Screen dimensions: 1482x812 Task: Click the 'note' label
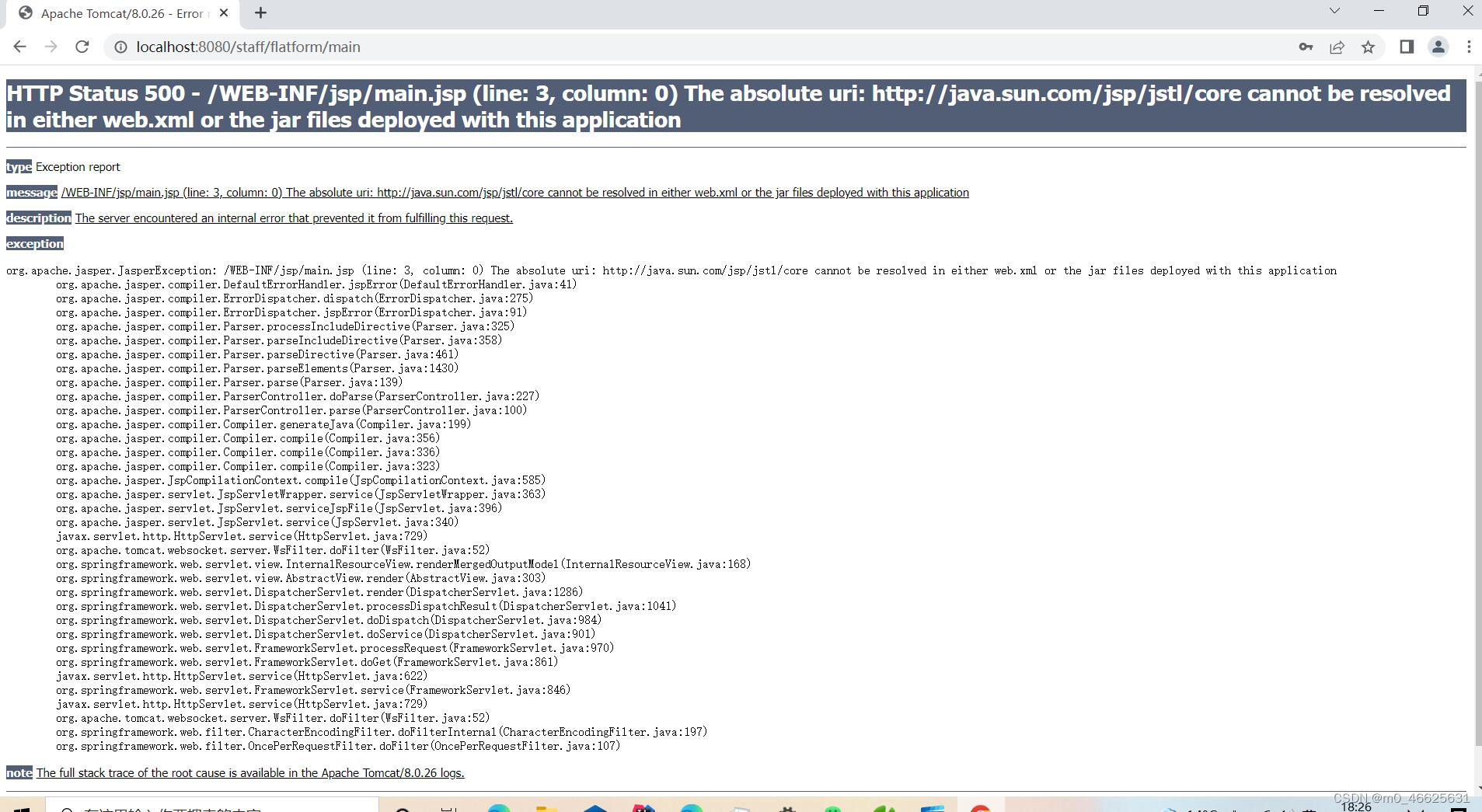[x=19, y=773]
